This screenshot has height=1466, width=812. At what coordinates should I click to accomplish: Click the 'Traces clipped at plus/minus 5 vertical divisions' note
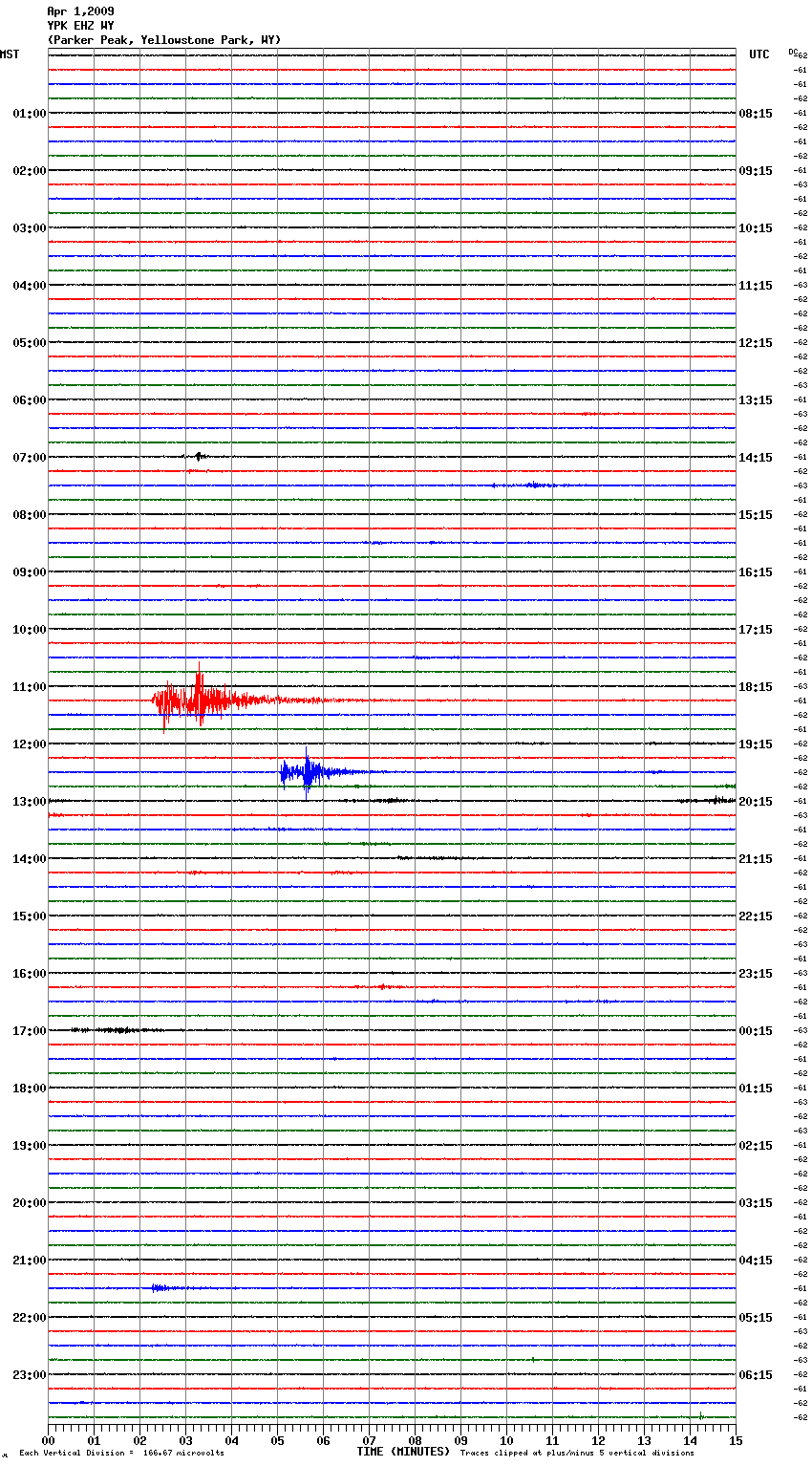tap(577, 1454)
